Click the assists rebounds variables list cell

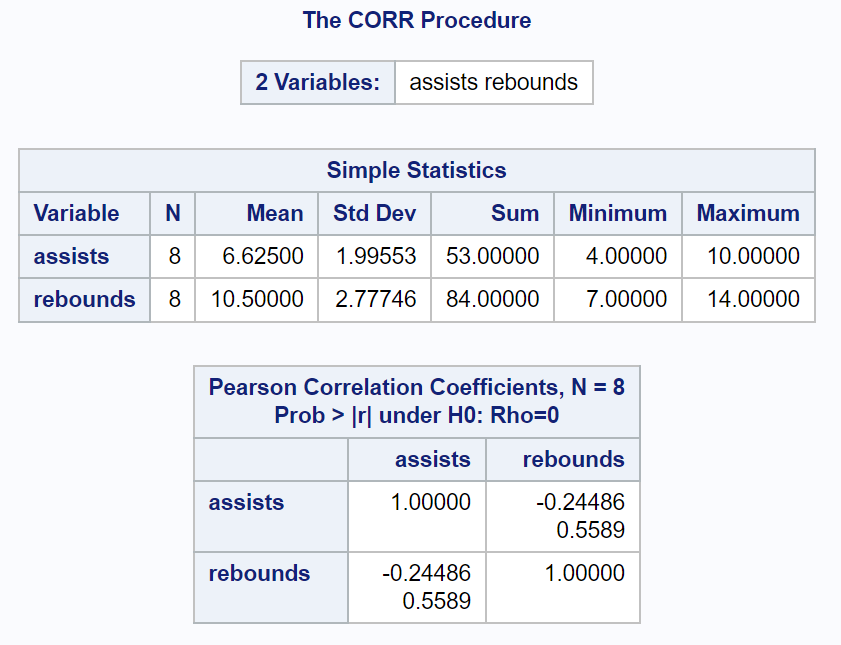click(x=493, y=83)
